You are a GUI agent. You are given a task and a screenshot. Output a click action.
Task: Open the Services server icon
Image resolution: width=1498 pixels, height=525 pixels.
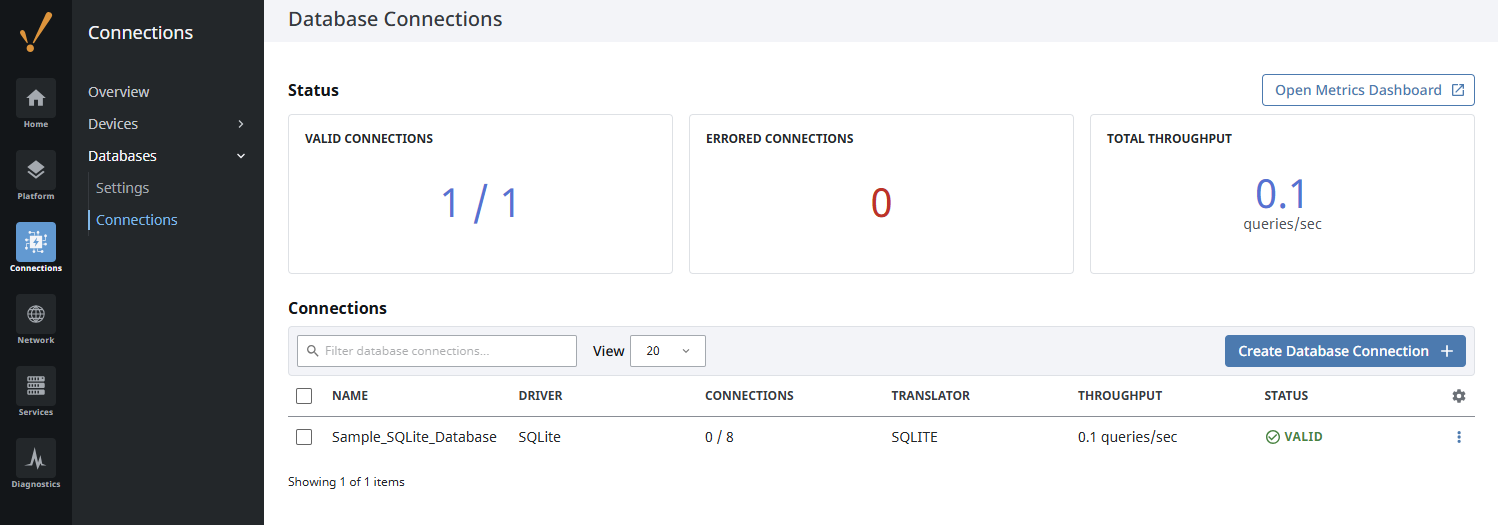coord(36,386)
